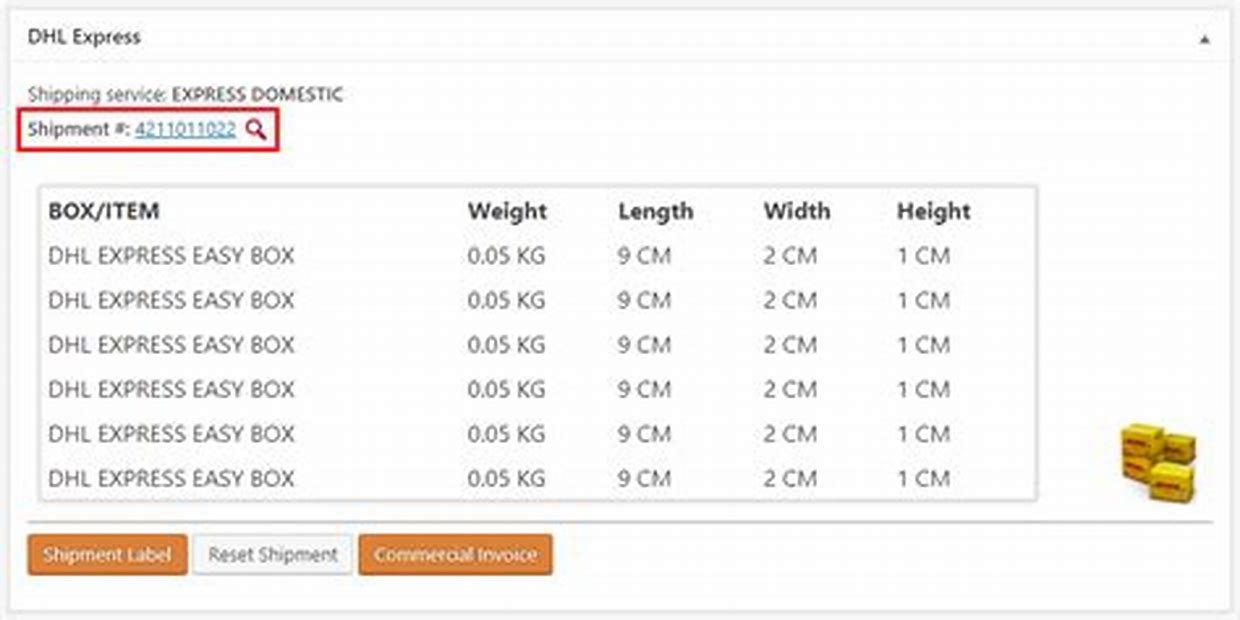Click the Length column header
Image resolution: width=1240 pixels, height=620 pixels.
tap(655, 212)
